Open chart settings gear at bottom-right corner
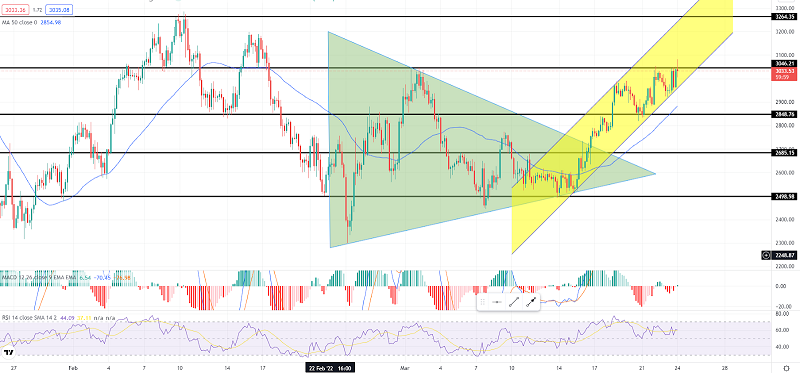 click(787, 367)
